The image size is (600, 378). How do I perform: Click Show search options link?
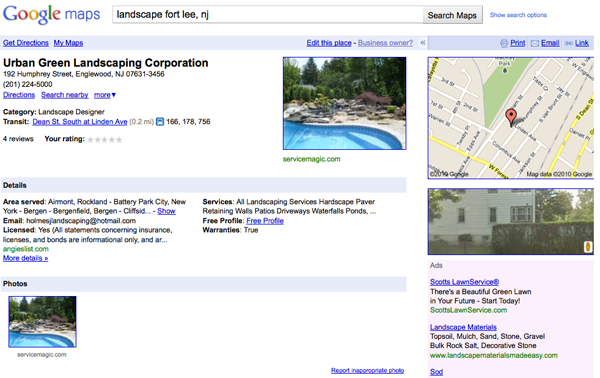pyautogui.click(x=518, y=15)
